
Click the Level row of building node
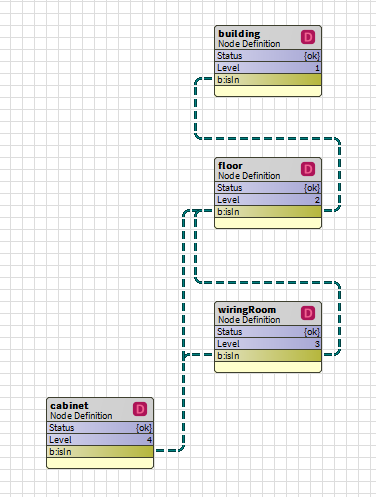[268, 68]
